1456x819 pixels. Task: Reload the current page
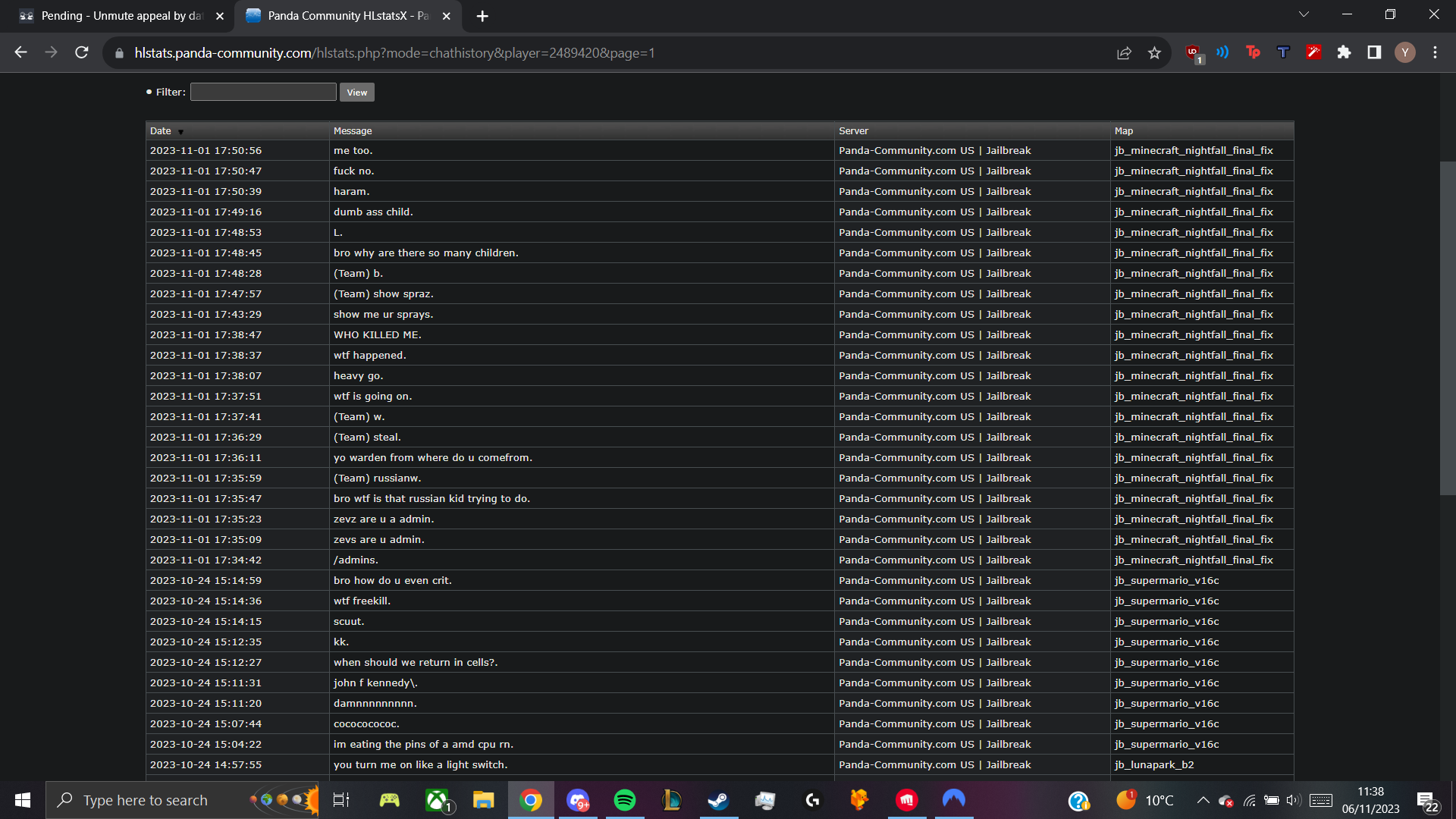click(x=82, y=52)
